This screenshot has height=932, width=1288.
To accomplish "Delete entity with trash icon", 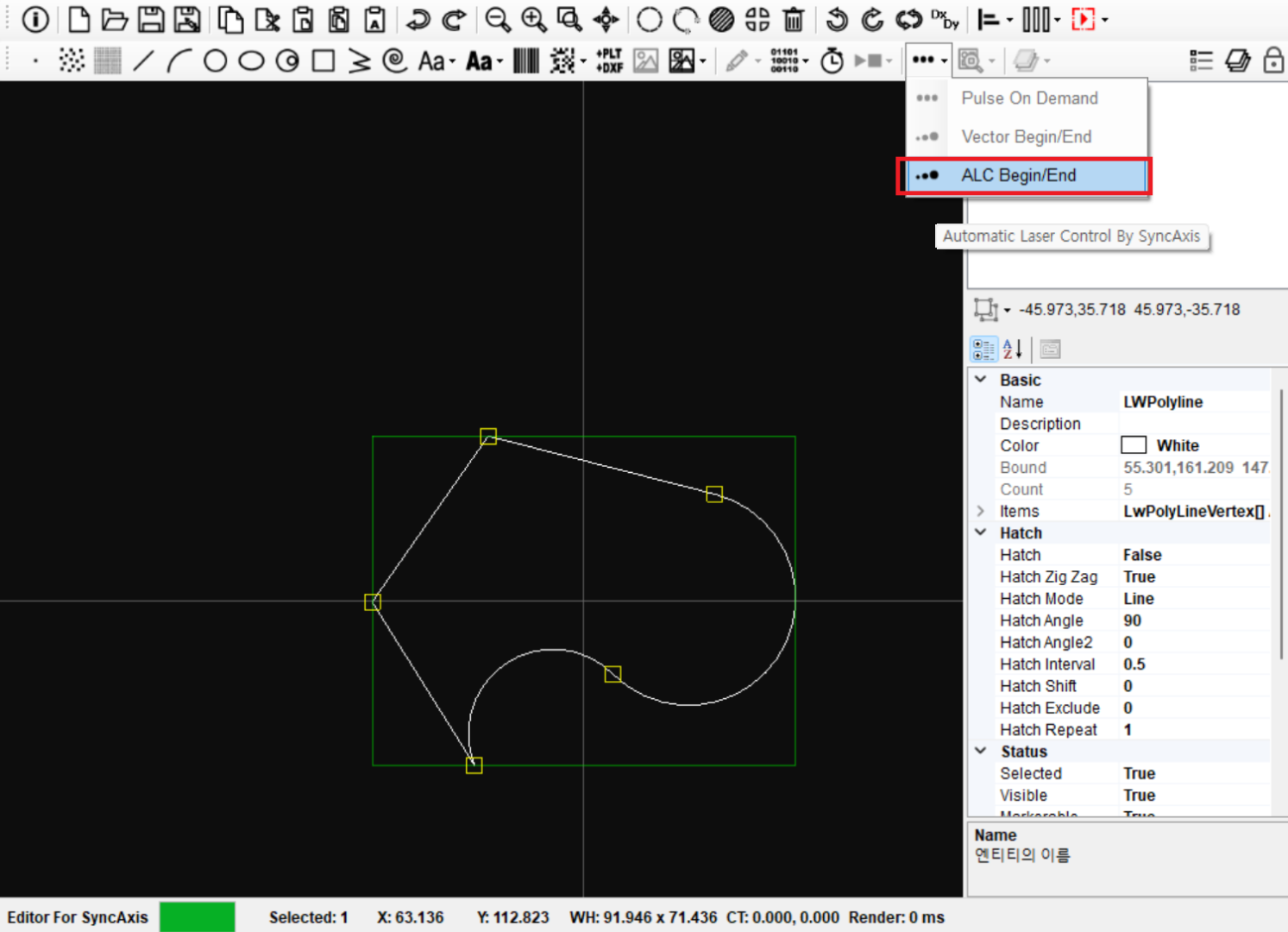I will pos(794,19).
